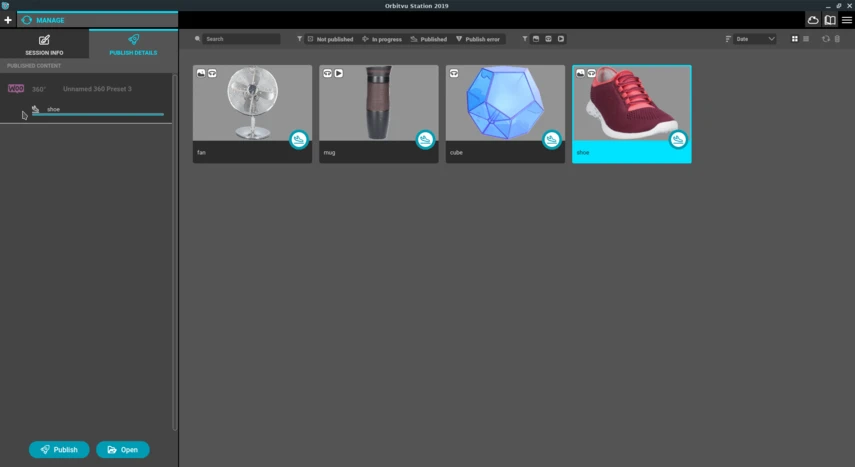Viewport: 855px width, 467px height.
Task: Click the publish status badge on fan
Action: tap(299, 140)
